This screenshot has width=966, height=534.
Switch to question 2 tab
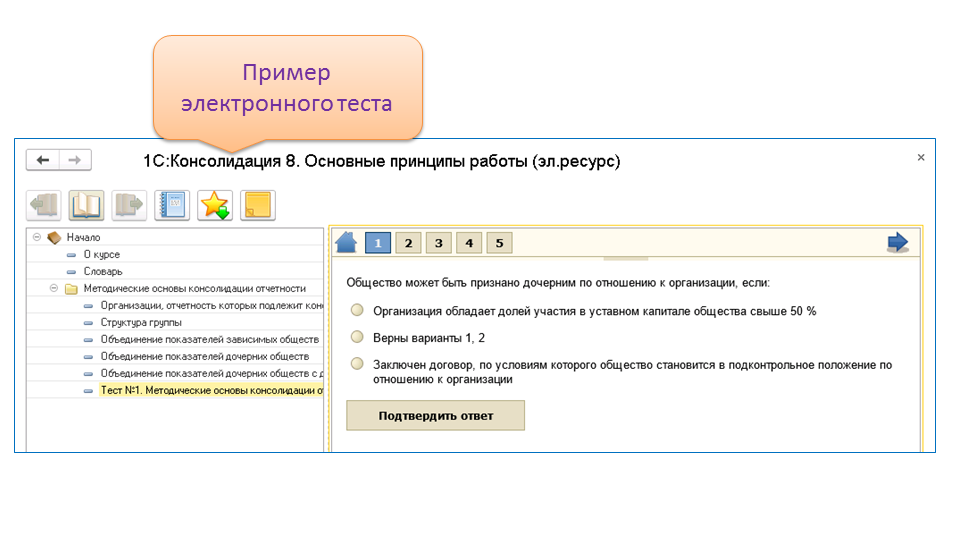tap(407, 243)
